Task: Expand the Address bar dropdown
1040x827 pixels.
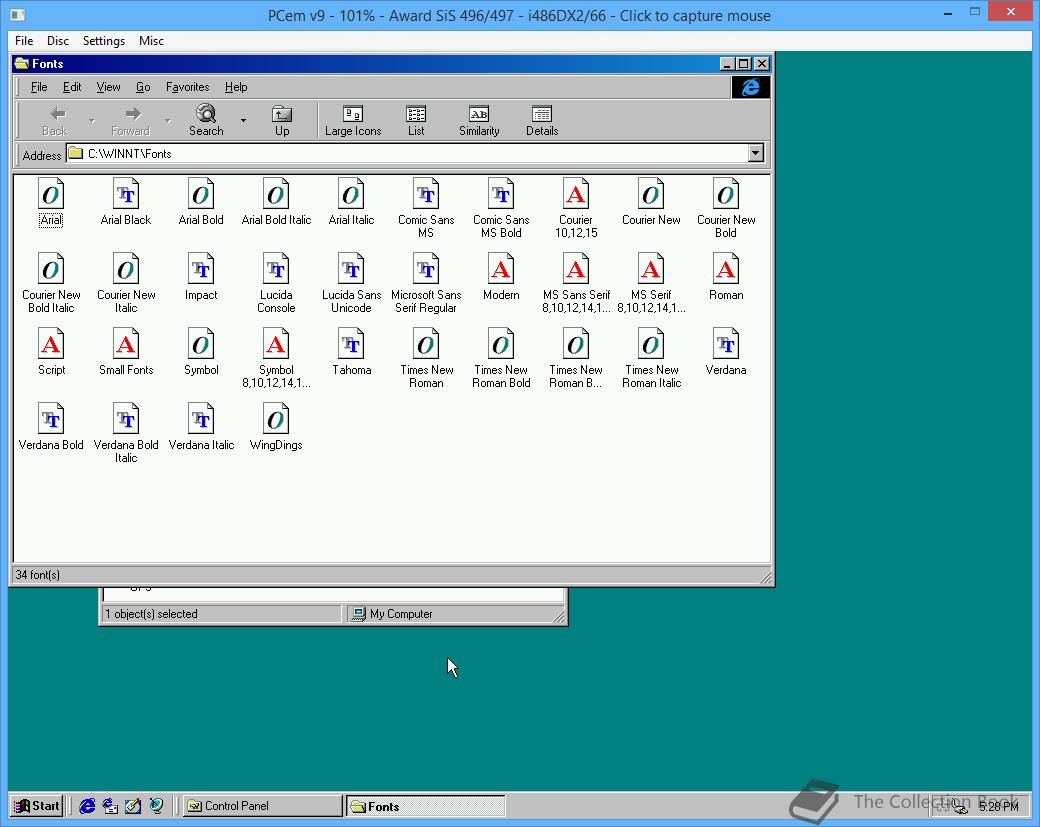Action: (x=756, y=154)
